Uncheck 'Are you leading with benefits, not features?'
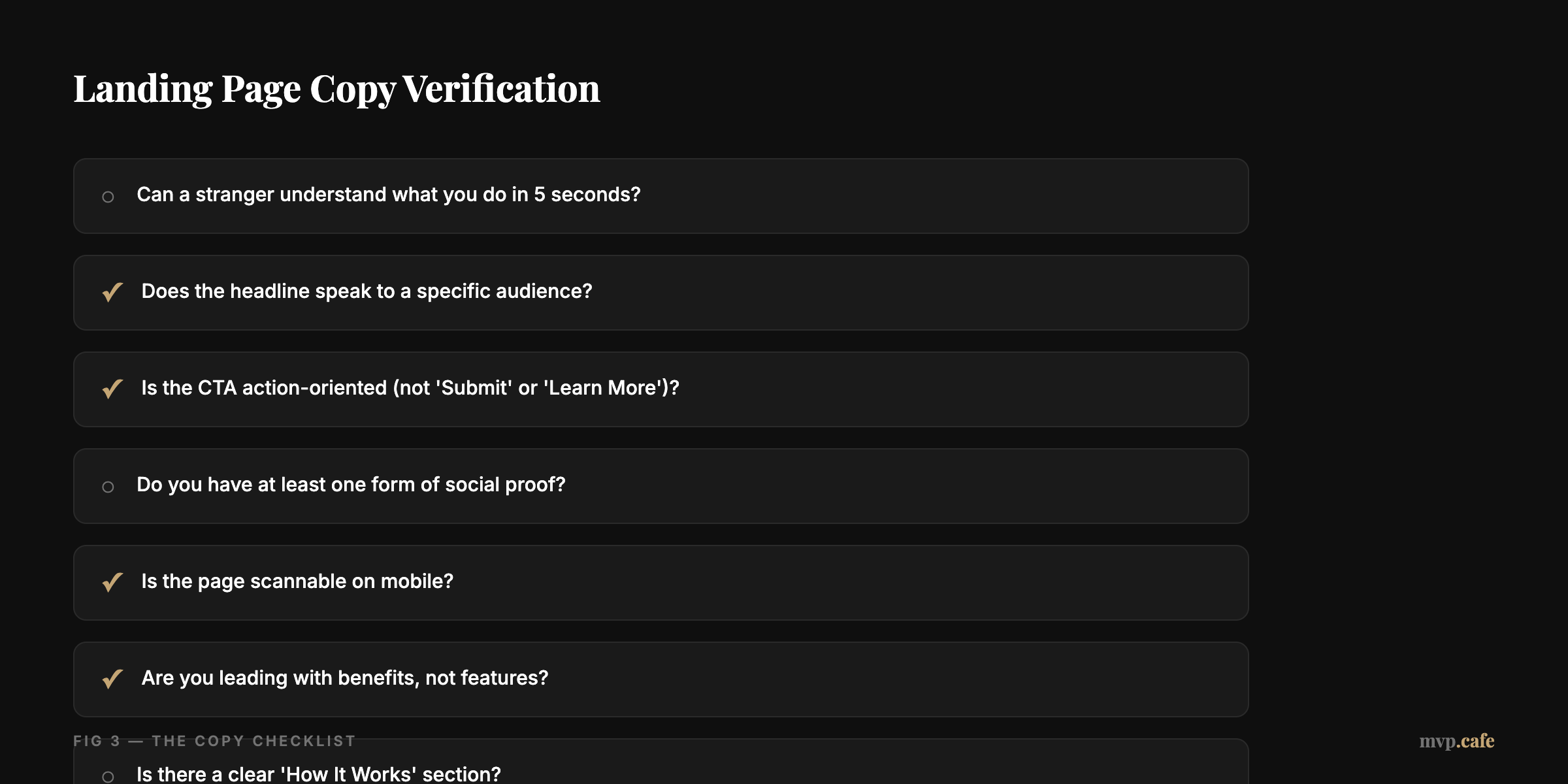Screen dimensions: 1568x784 click(111, 679)
